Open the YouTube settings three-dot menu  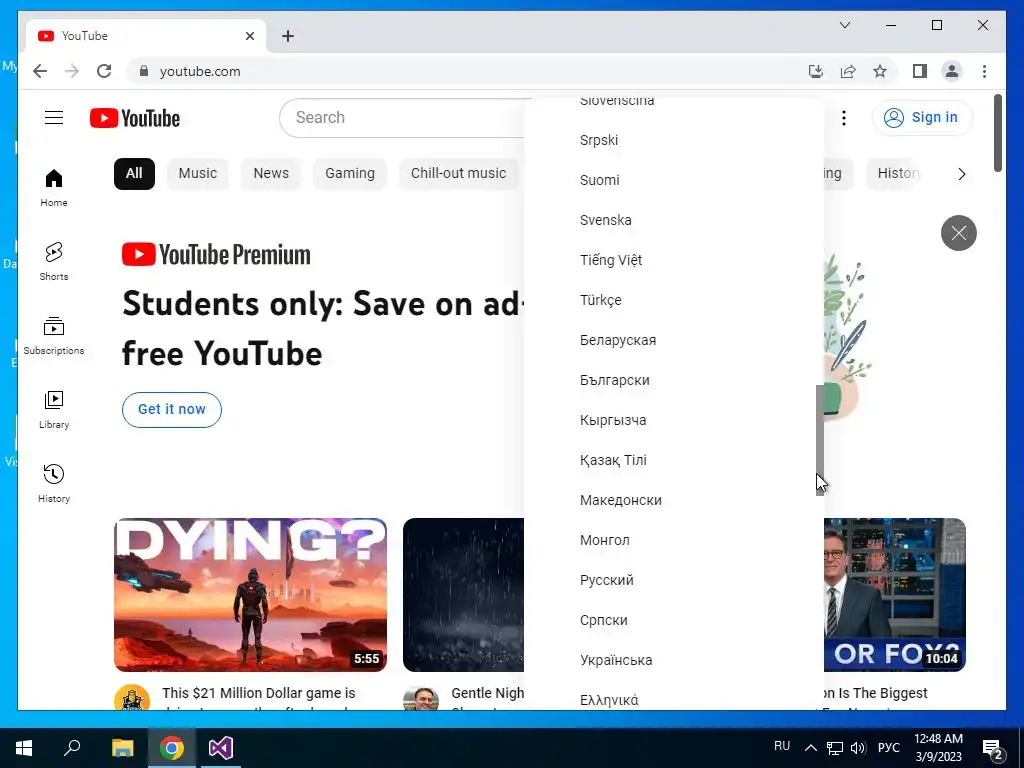pyautogui.click(x=844, y=118)
